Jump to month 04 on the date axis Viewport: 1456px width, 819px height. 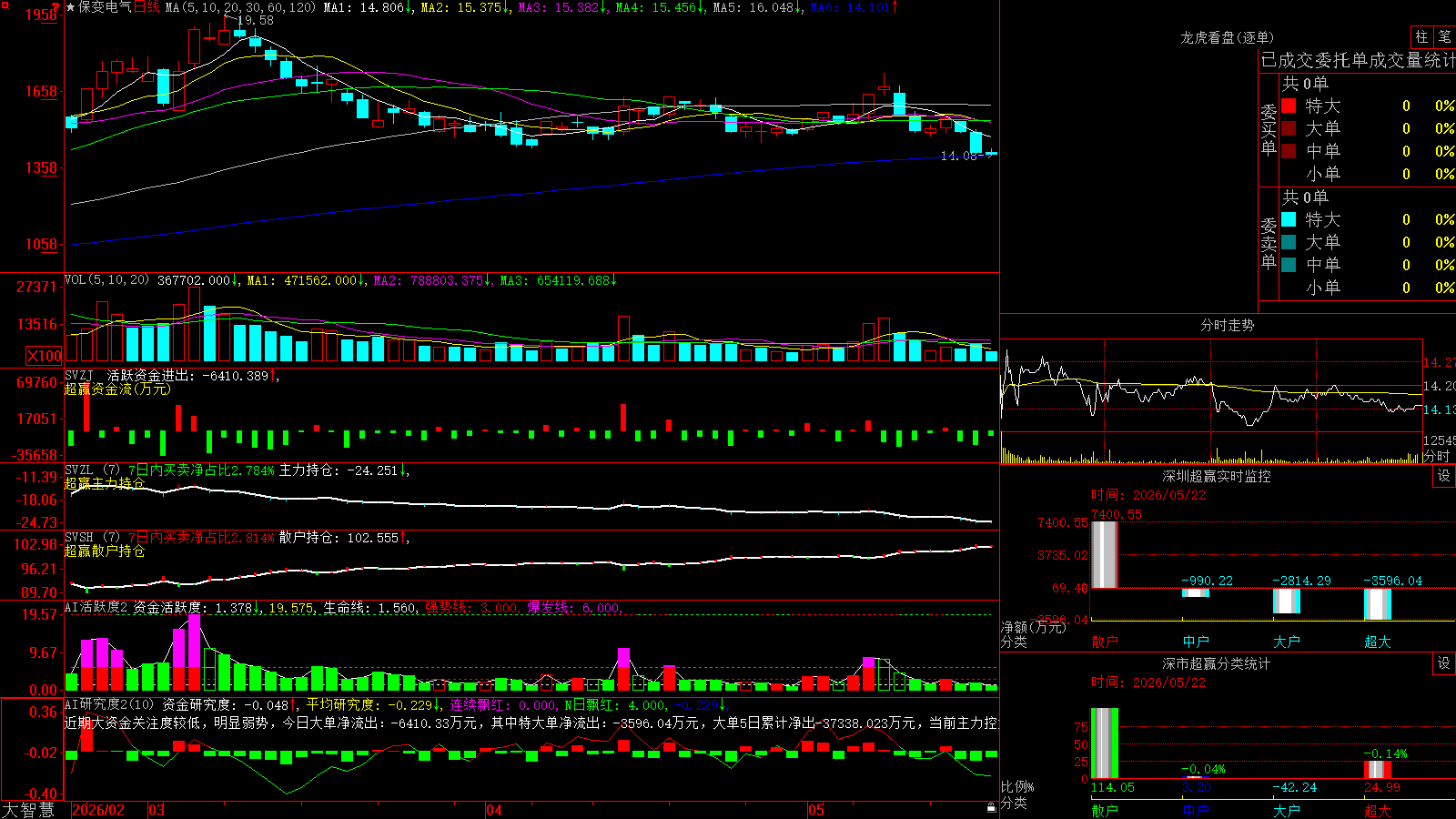click(494, 810)
